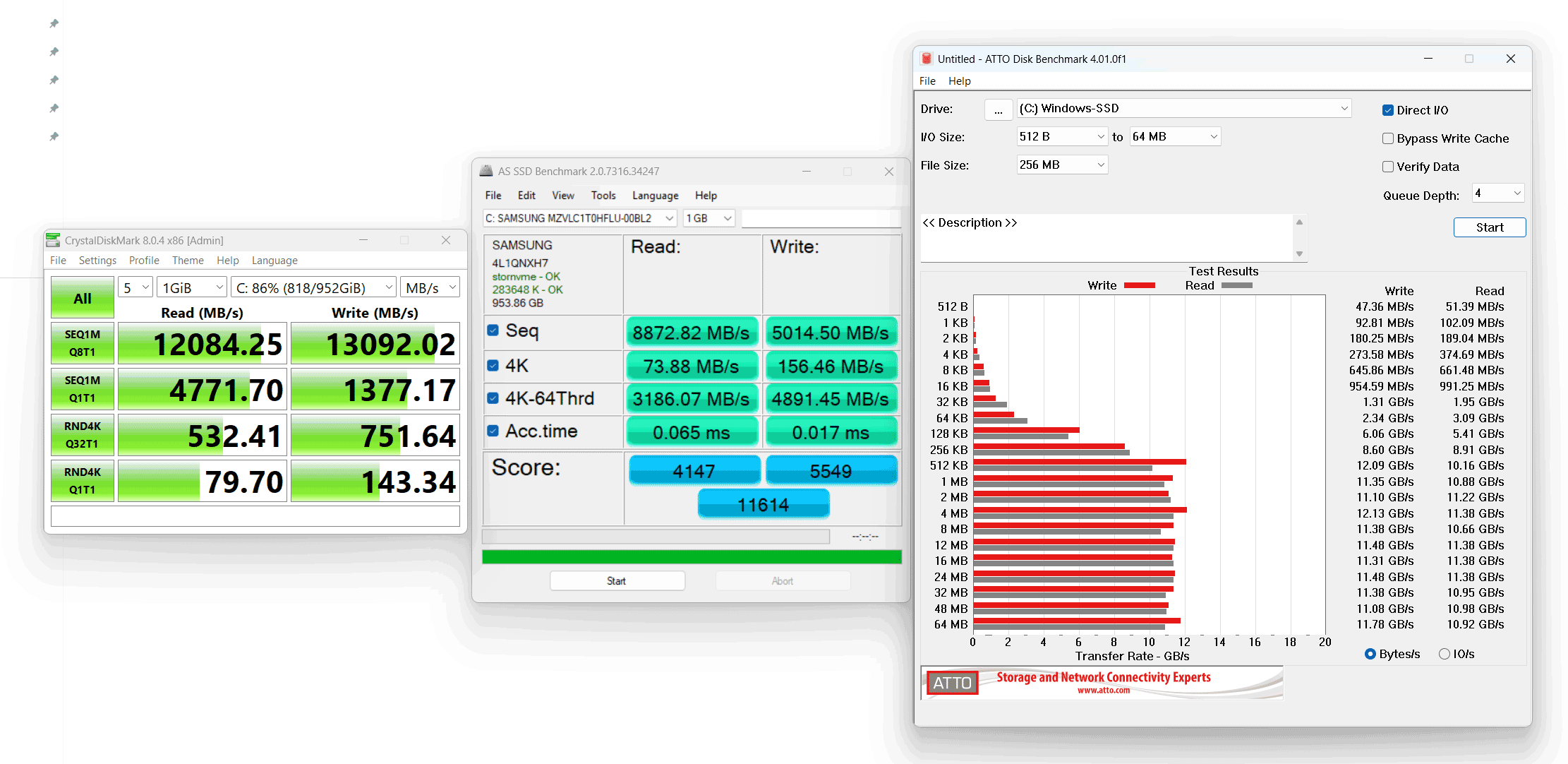Run the RND4K Q32T1 test
The width and height of the screenshot is (1568, 764).
(83, 435)
